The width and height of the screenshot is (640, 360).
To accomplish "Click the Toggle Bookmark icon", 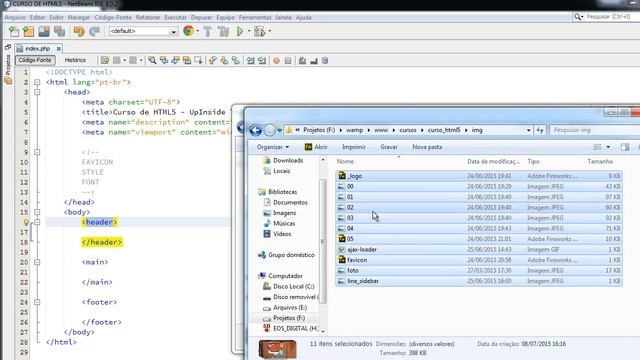I will click(x=236, y=60).
